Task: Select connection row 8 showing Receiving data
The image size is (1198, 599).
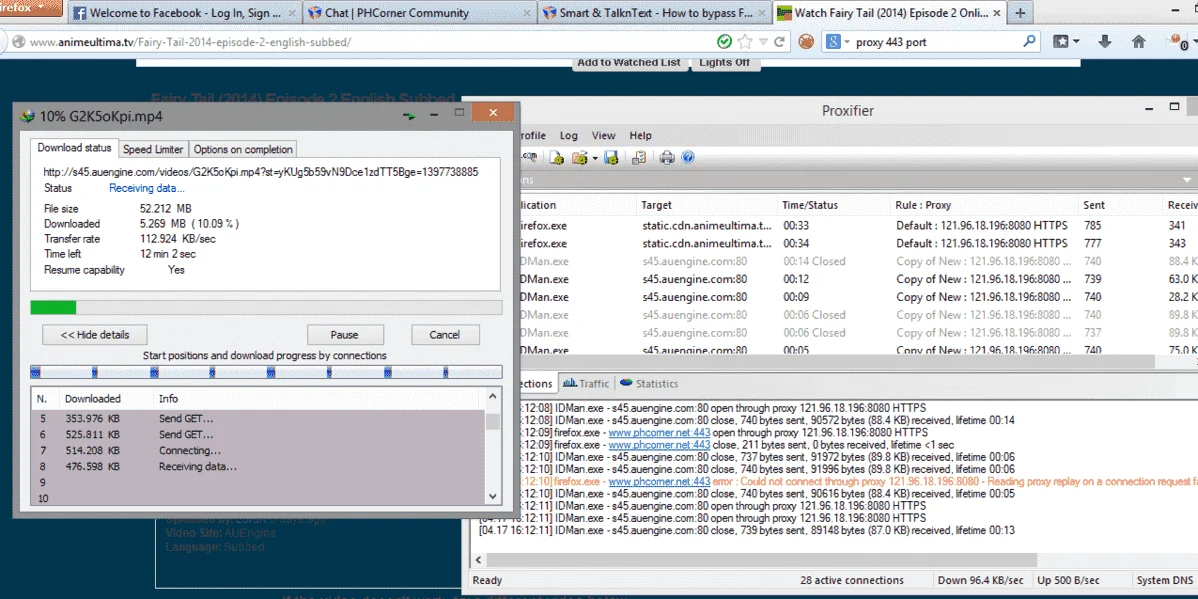Action: 257,466
